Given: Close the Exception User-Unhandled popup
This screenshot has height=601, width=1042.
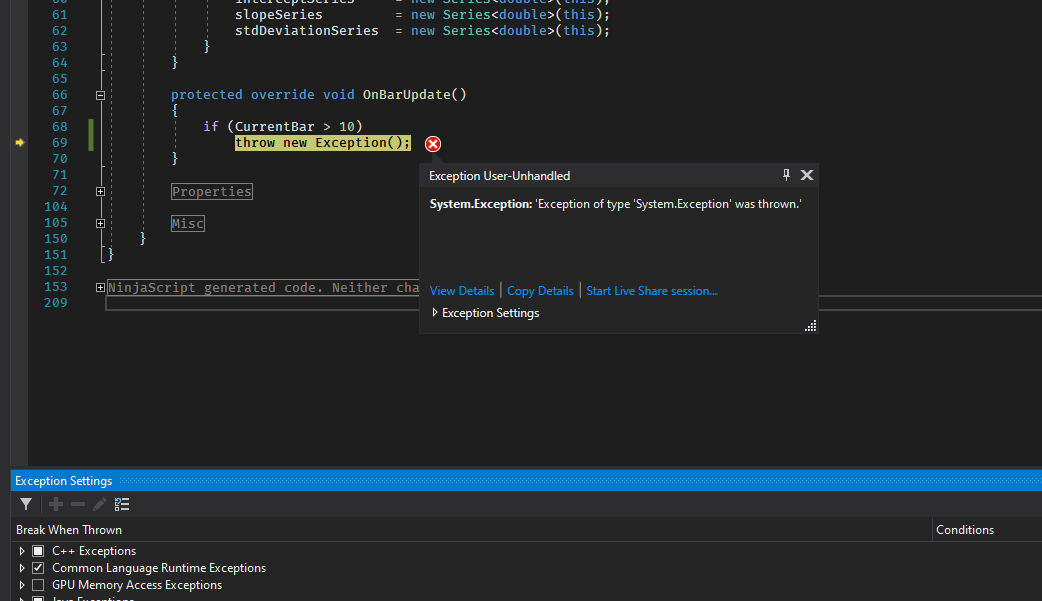Looking at the screenshot, I should (x=807, y=175).
